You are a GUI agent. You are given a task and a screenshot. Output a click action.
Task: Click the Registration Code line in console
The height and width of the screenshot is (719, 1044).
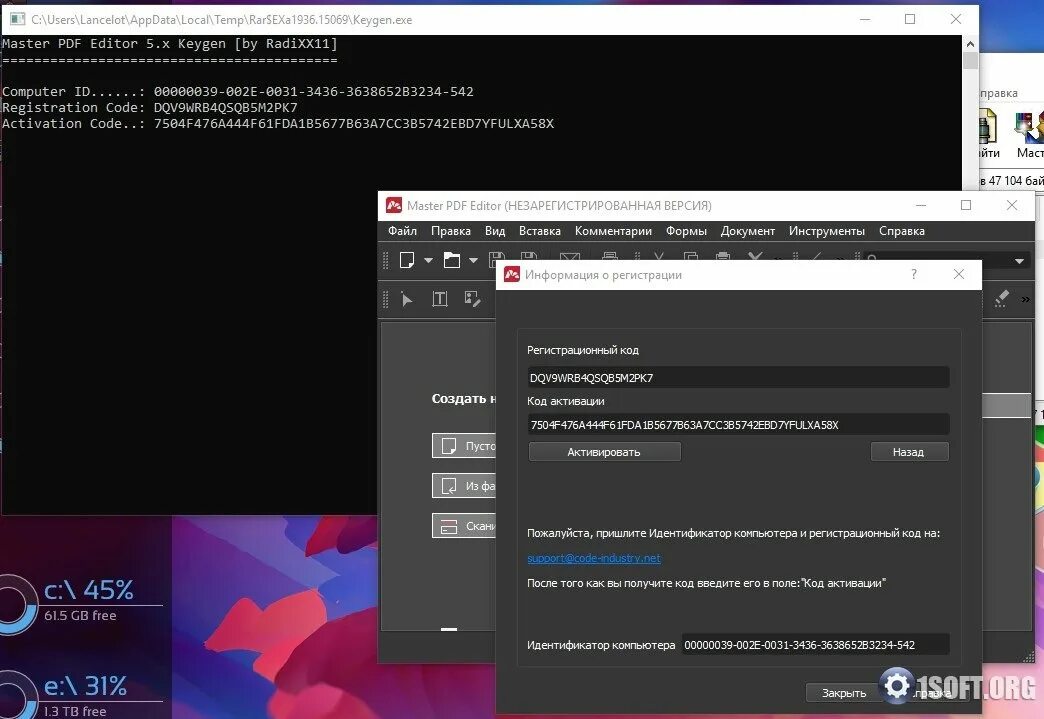click(x=150, y=107)
